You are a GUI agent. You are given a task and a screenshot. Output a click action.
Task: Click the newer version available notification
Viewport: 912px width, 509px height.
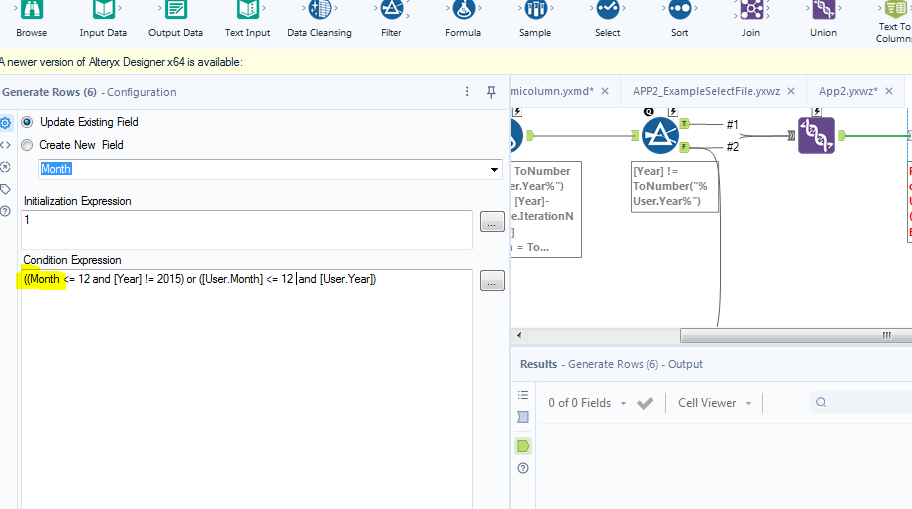tap(122, 62)
